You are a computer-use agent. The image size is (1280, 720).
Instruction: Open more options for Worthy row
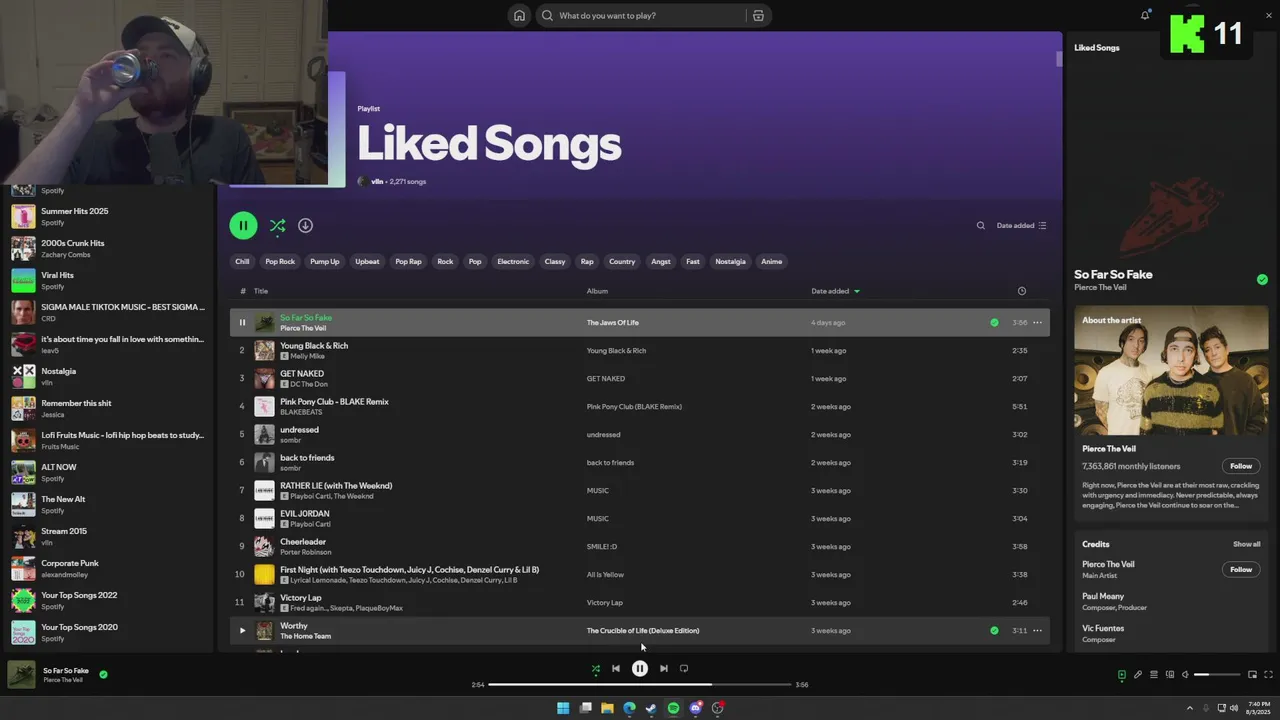pyautogui.click(x=1037, y=630)
